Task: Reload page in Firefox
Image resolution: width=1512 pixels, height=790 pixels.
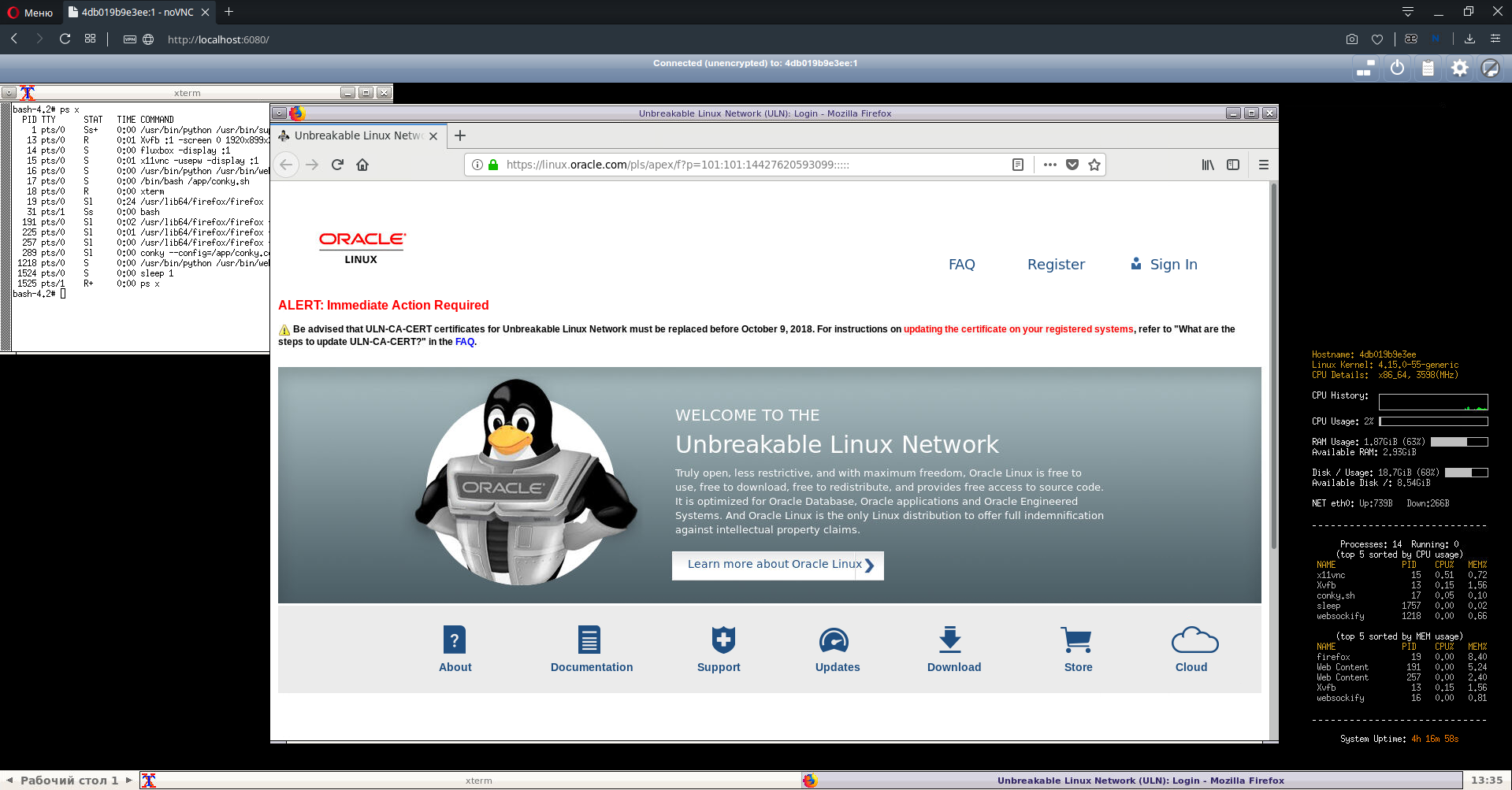Action: pyautogui.click(x=337, y=165)
